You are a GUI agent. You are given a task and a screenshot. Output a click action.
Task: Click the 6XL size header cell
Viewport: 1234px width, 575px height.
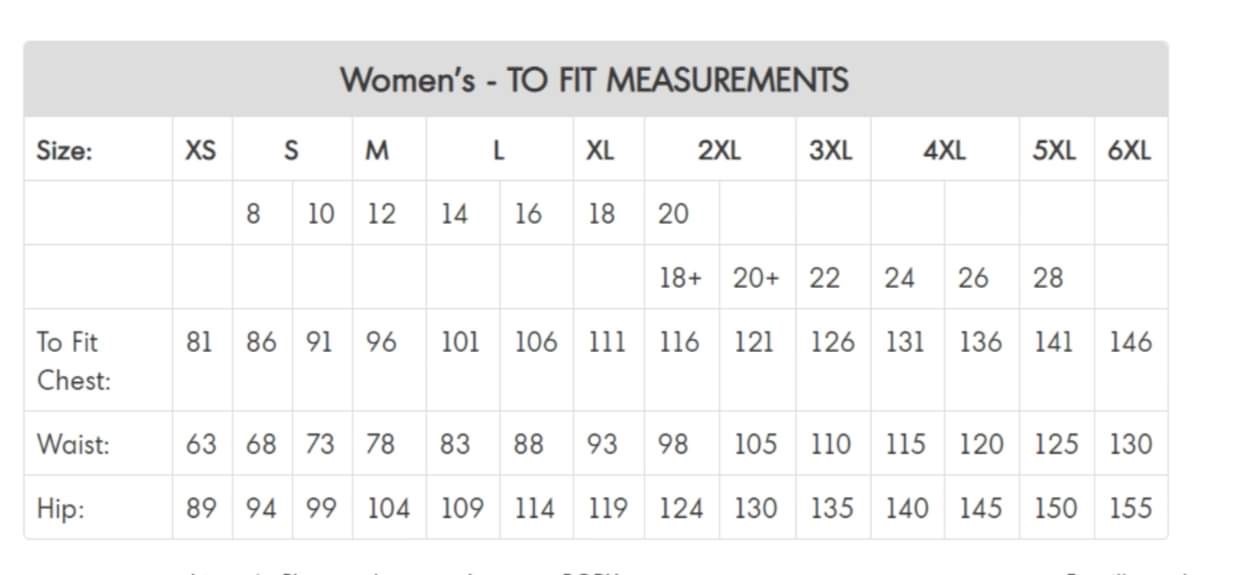point(1129,151)
